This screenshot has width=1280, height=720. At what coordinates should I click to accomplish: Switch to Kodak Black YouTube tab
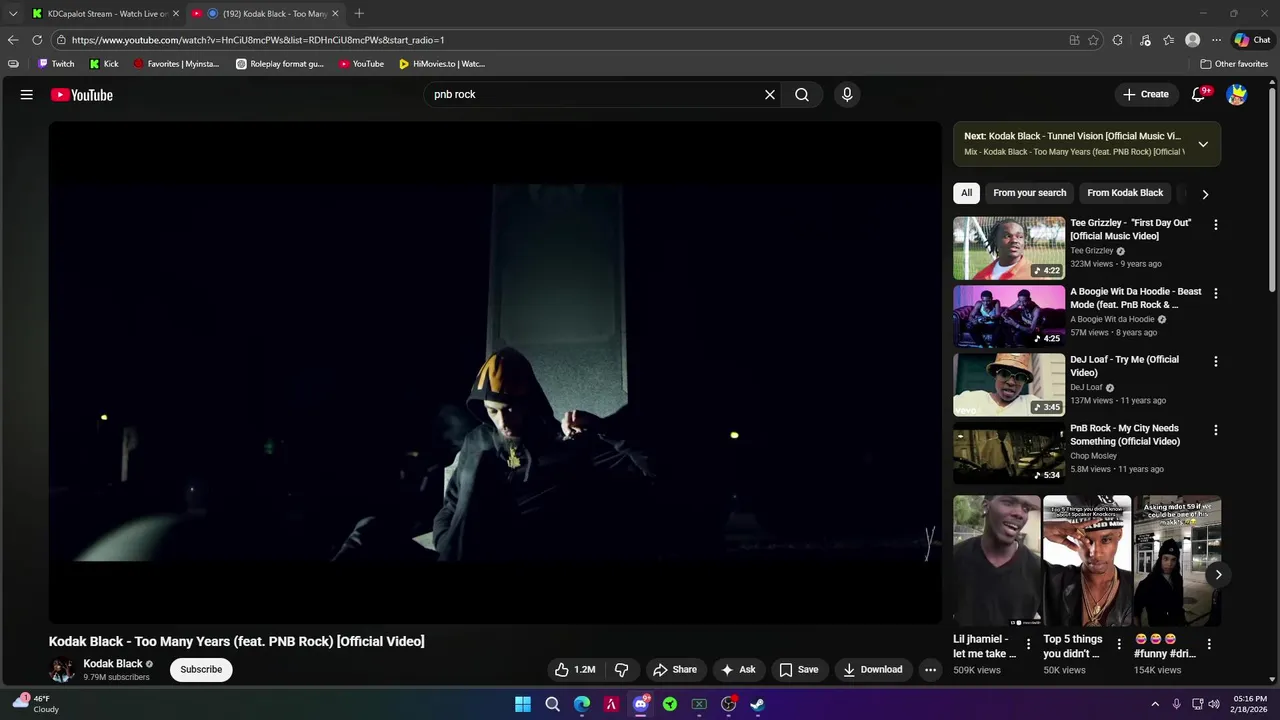point(266,13)
